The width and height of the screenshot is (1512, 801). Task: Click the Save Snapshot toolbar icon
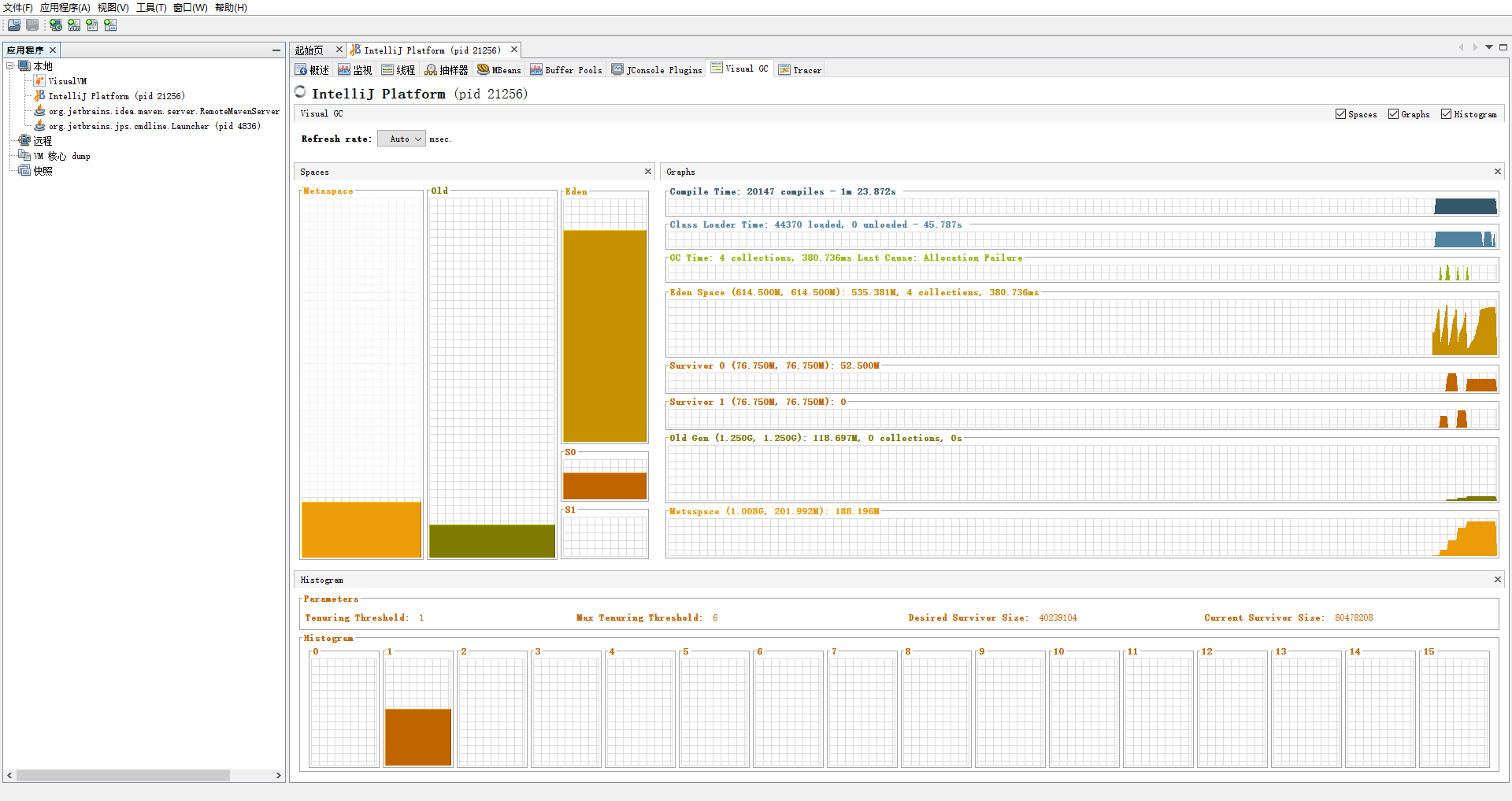point(32,25)
